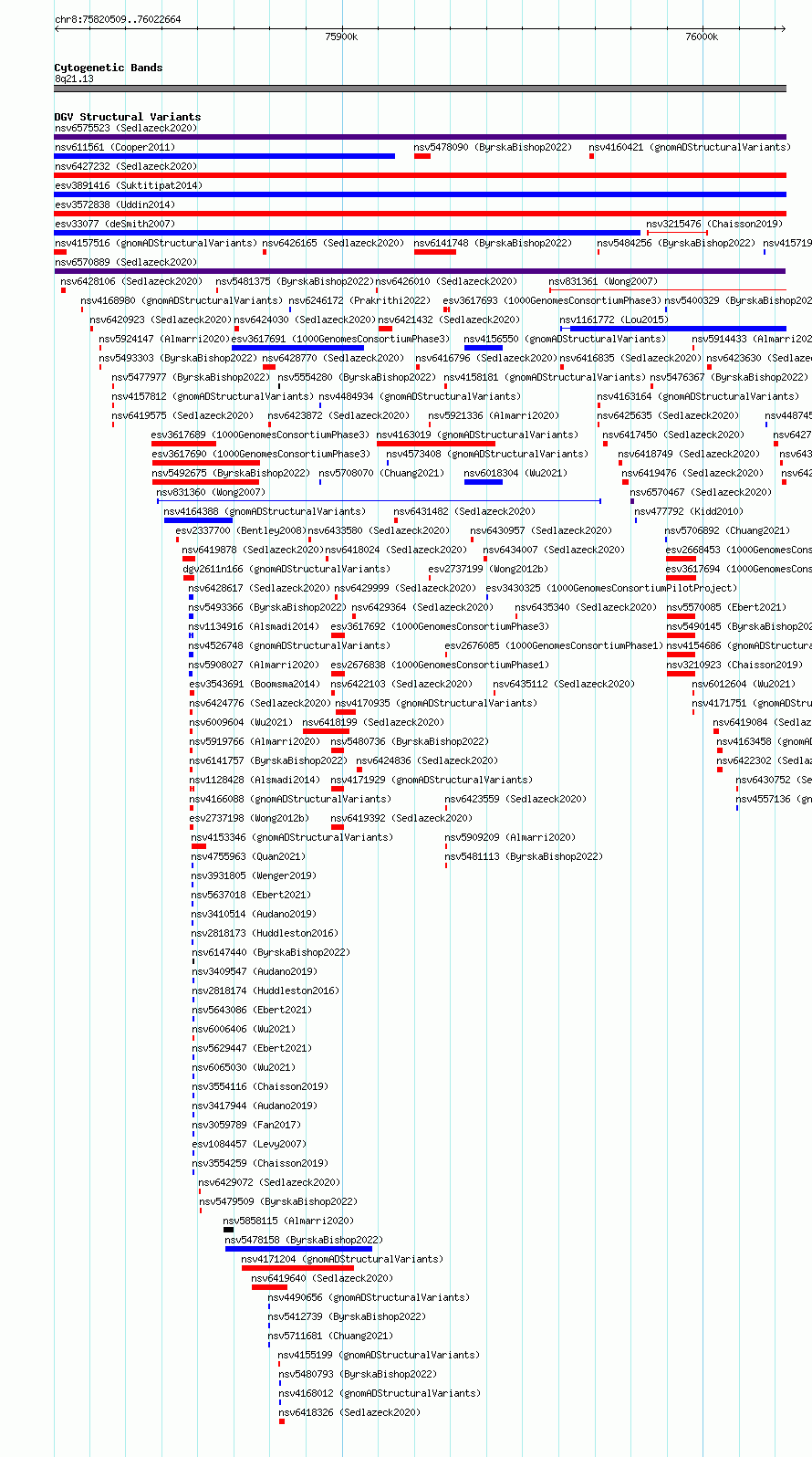Select the DGV Structural Variants track title

tap(128, 117)
